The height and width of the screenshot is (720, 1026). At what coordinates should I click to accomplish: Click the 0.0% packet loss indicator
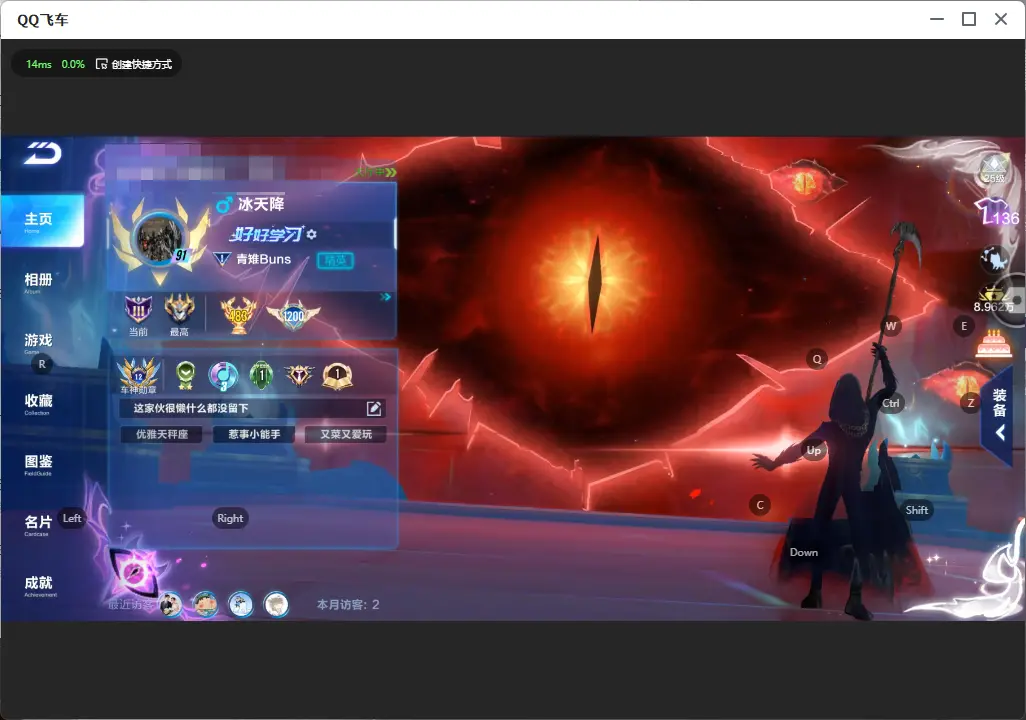click(73, 64)
